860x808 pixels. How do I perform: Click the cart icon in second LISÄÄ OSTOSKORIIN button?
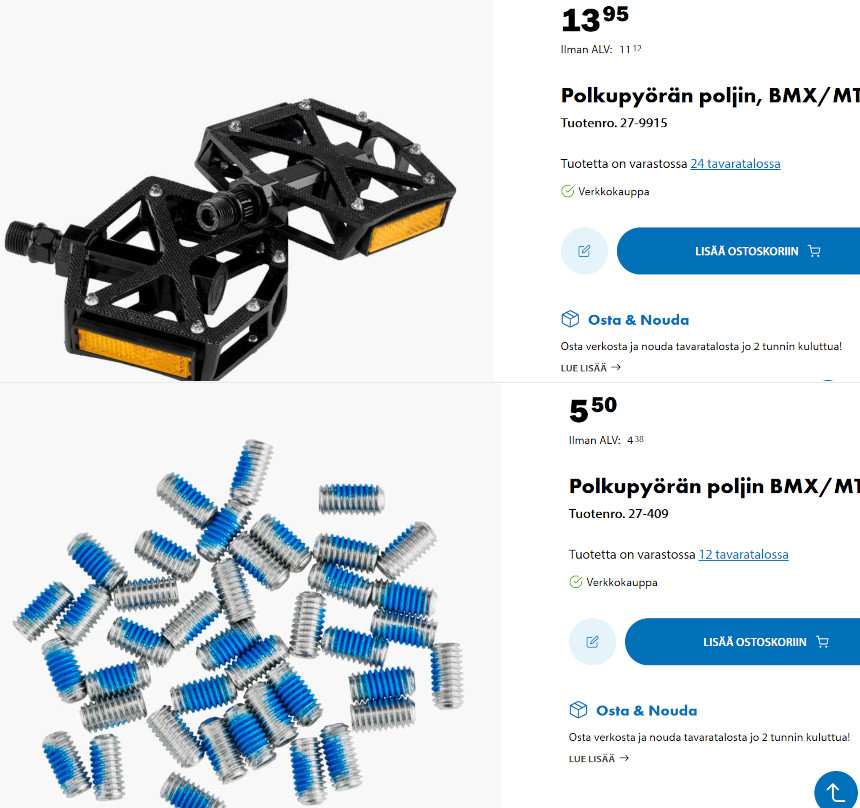pos(823,642)
